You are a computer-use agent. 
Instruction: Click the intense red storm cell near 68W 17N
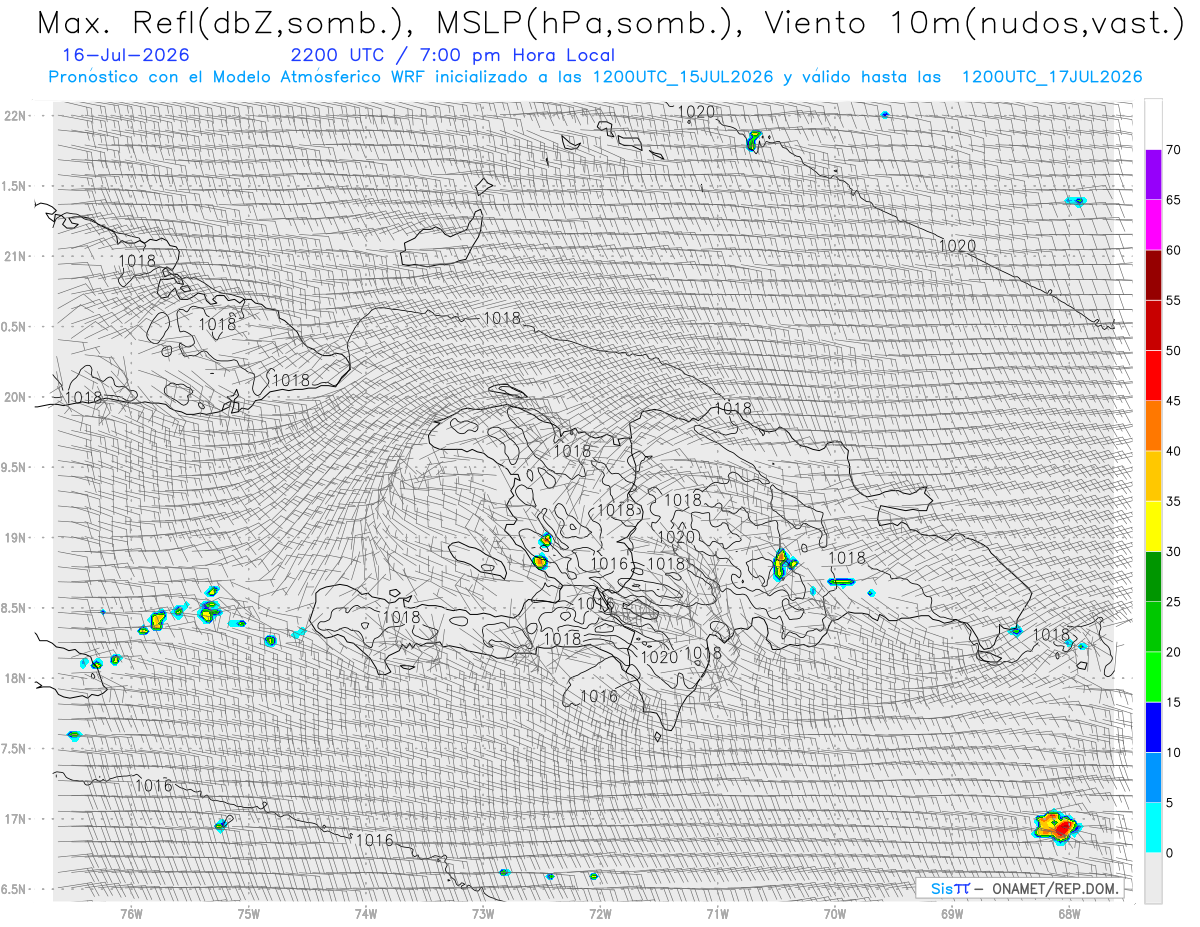point(1058,827)
